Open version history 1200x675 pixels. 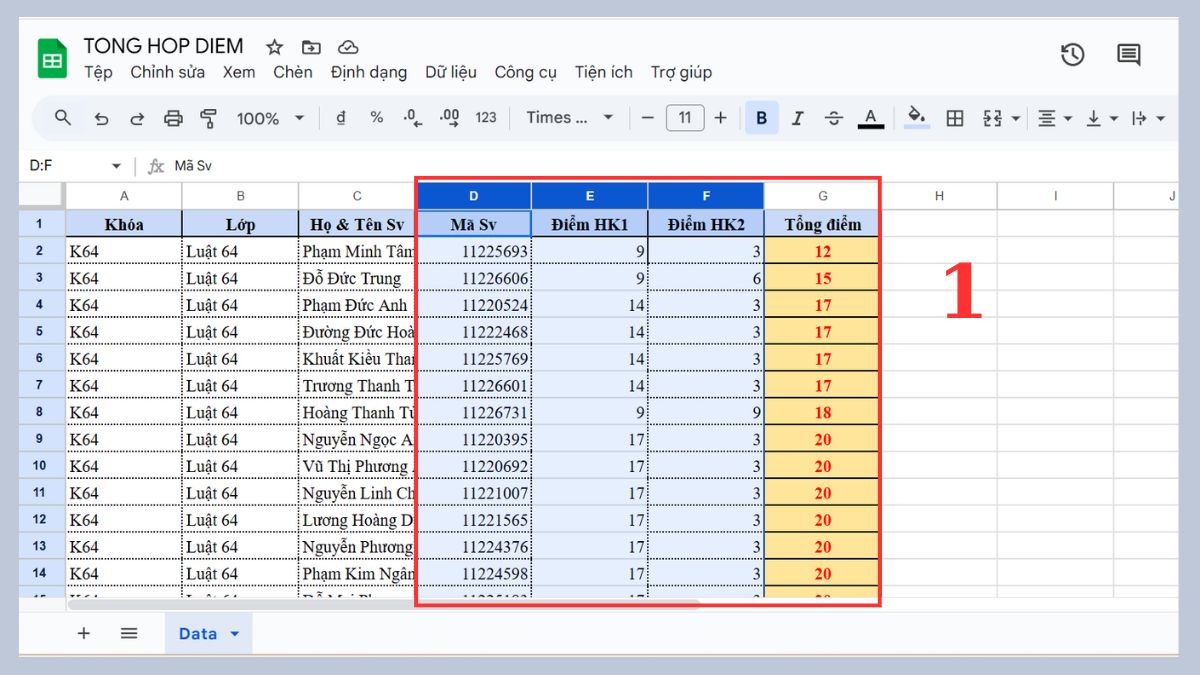(1072, 55)
